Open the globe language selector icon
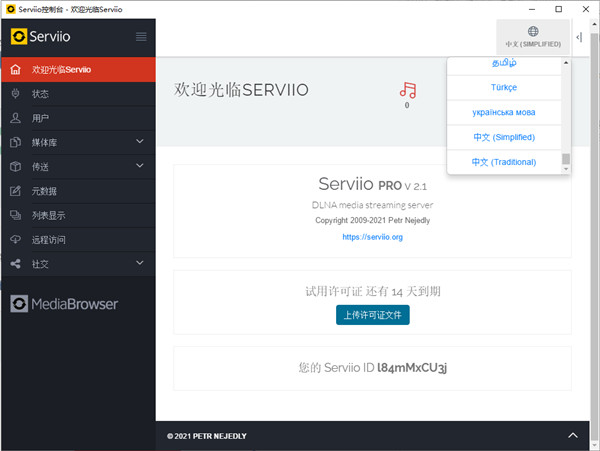Image resolution: width=600 pixels, height=451 pixels. [x=533, y=32]
